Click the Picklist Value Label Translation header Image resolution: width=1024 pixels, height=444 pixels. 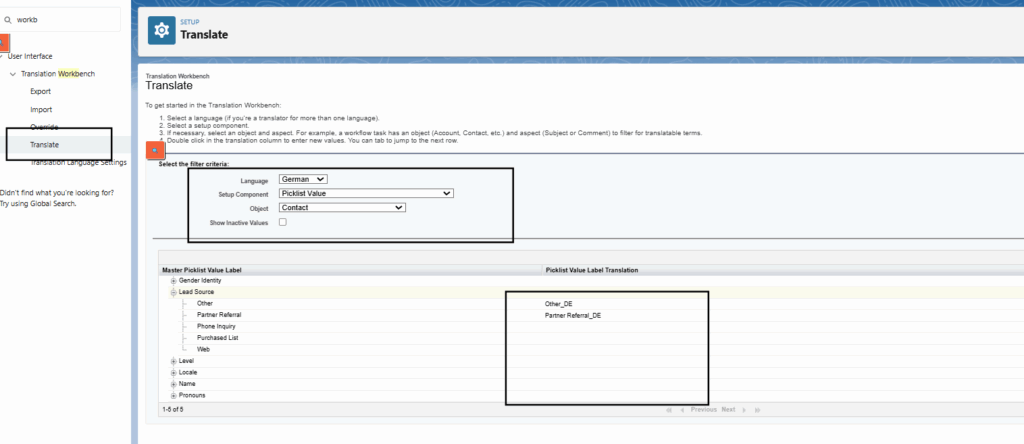click(x=592, y=270)
